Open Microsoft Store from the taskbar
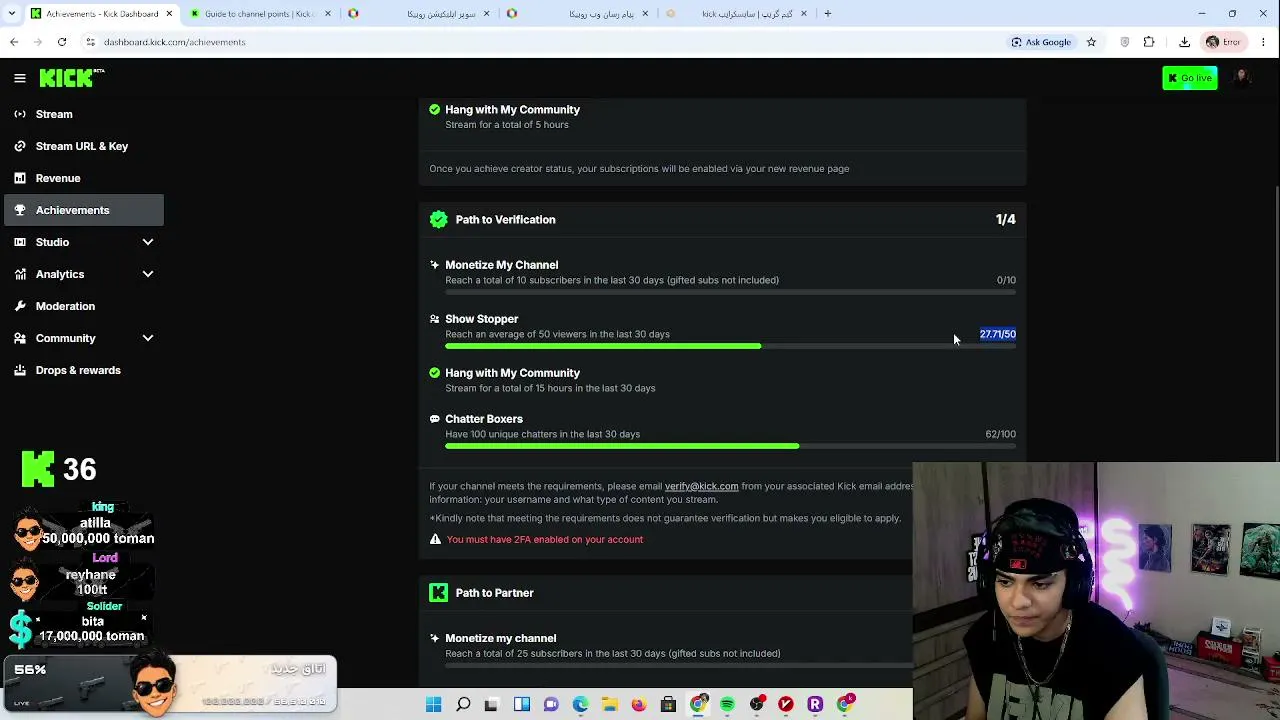The width and height of the screenshot is (1280, 720). click(x=668, y=705)
